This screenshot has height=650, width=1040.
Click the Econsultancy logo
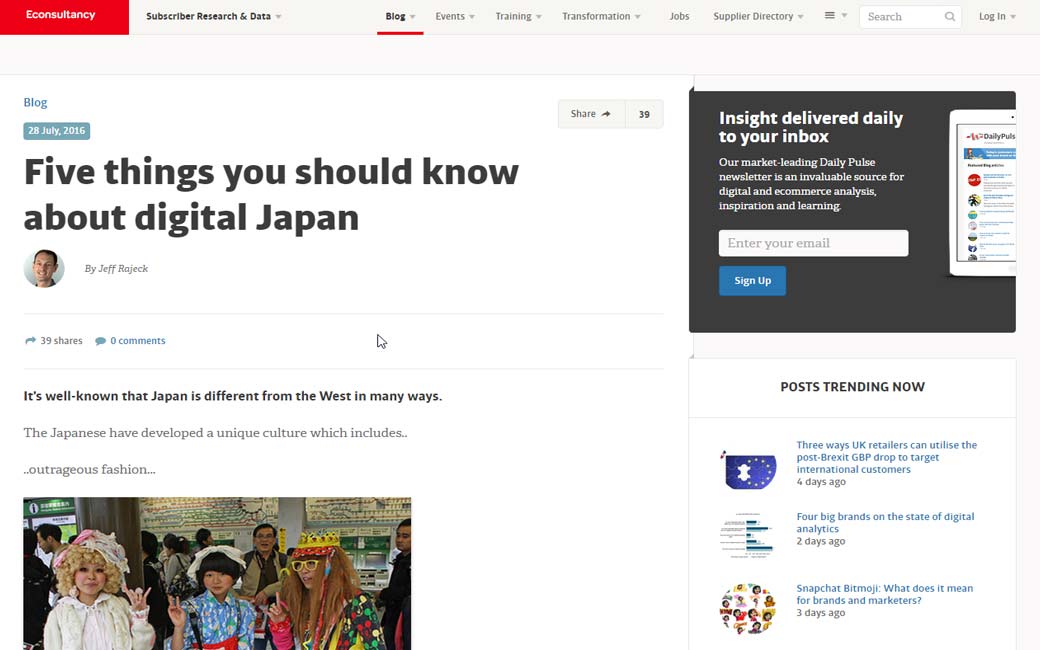click(62, 16)
